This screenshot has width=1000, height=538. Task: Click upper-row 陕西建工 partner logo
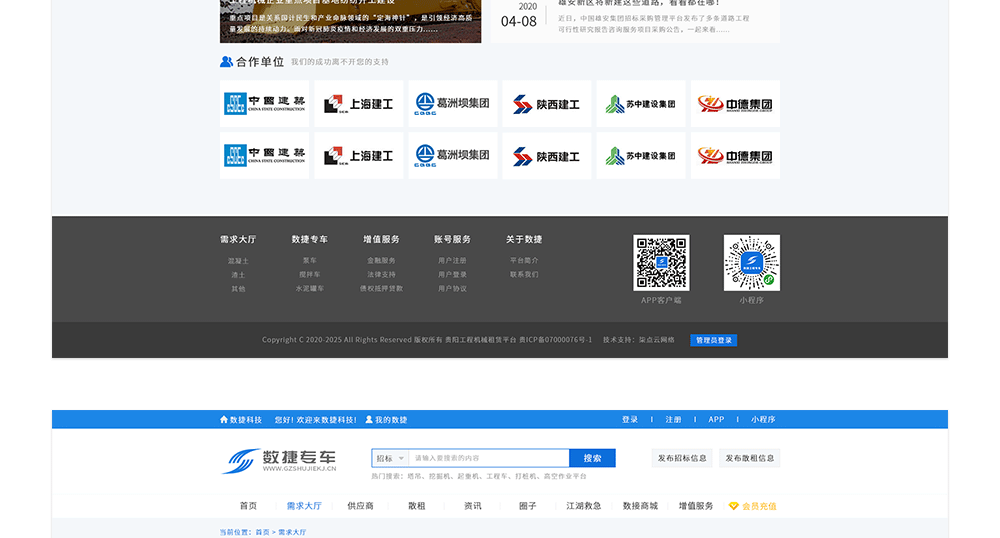547,103
